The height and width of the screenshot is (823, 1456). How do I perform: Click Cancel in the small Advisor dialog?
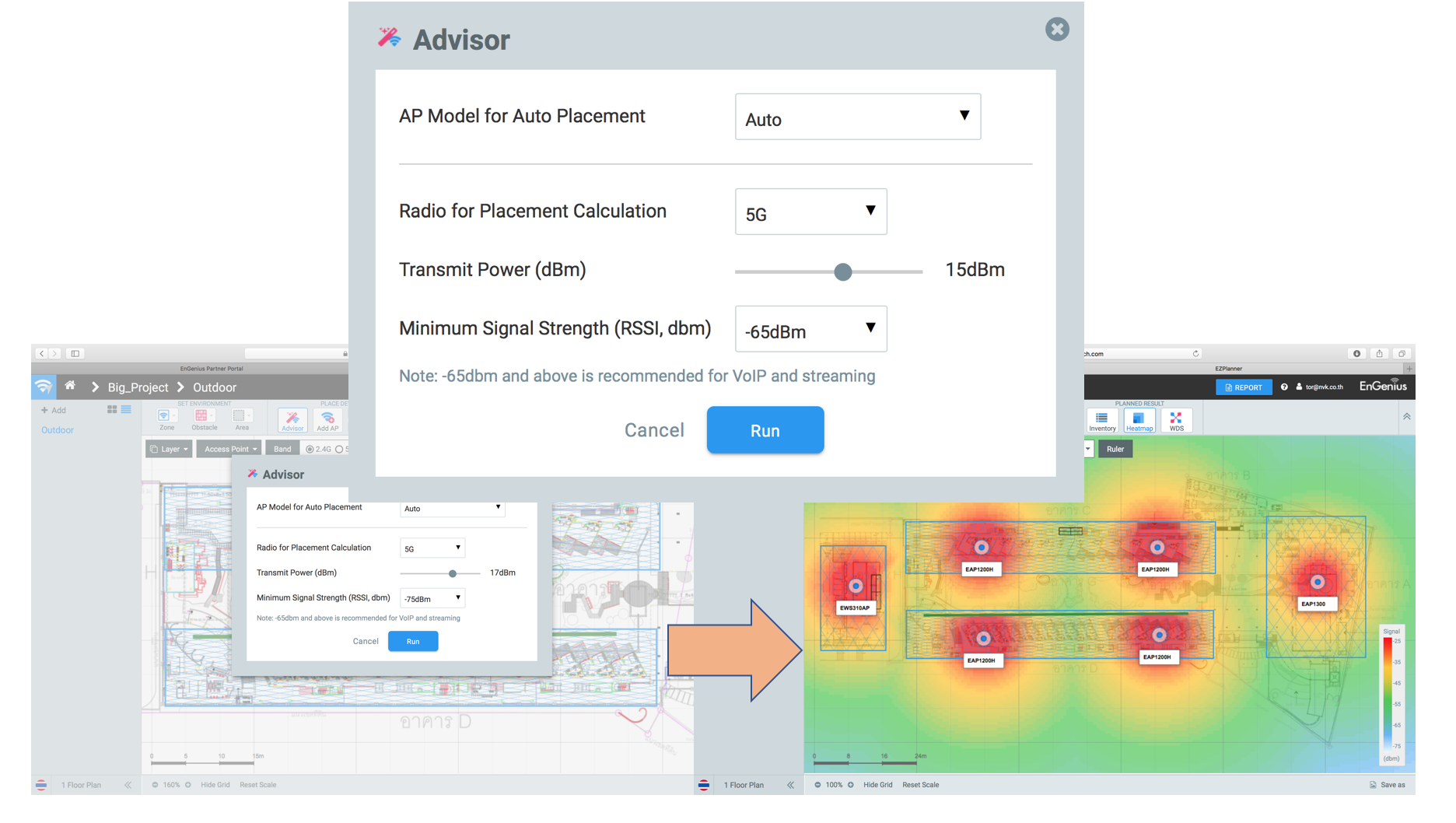click(366, 642)
